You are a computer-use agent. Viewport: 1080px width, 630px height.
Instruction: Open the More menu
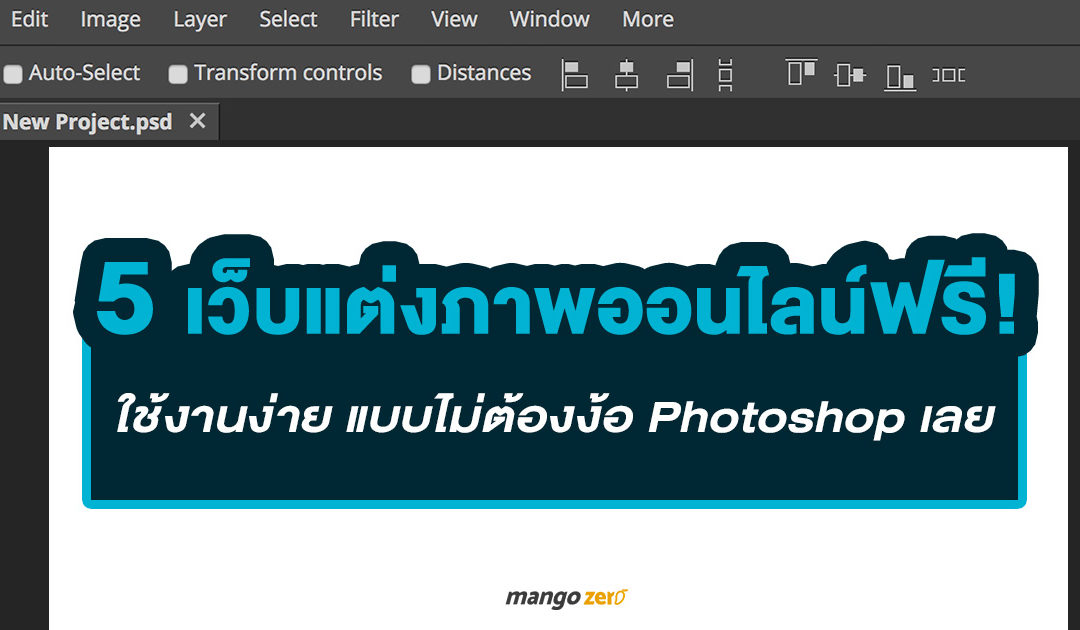click(x=647, y=19)
